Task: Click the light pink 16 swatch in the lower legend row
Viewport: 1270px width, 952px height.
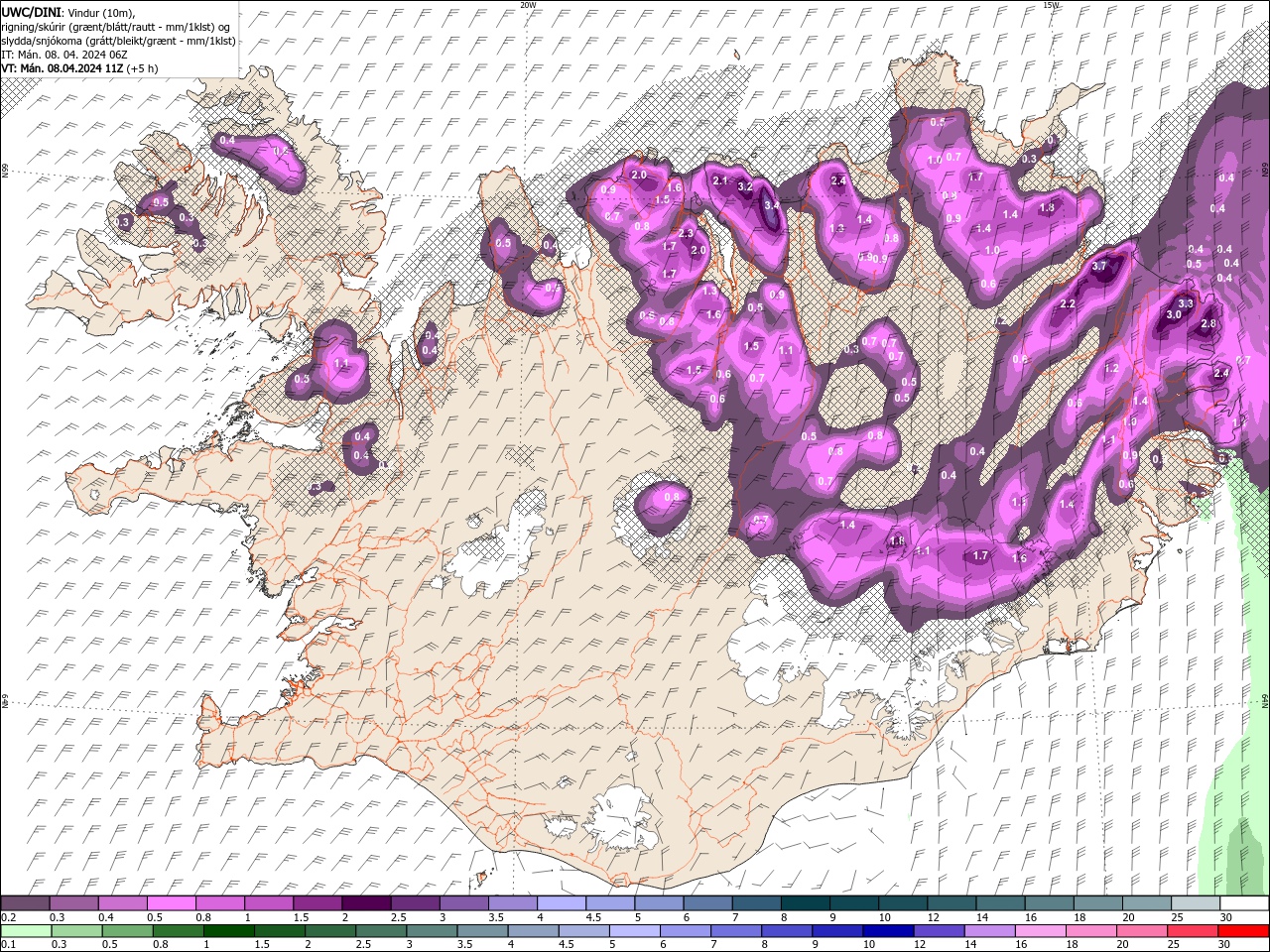Action: [1040, 930]
